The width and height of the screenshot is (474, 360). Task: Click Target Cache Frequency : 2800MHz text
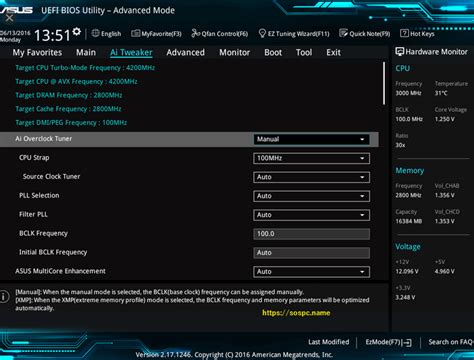(68, 109)
